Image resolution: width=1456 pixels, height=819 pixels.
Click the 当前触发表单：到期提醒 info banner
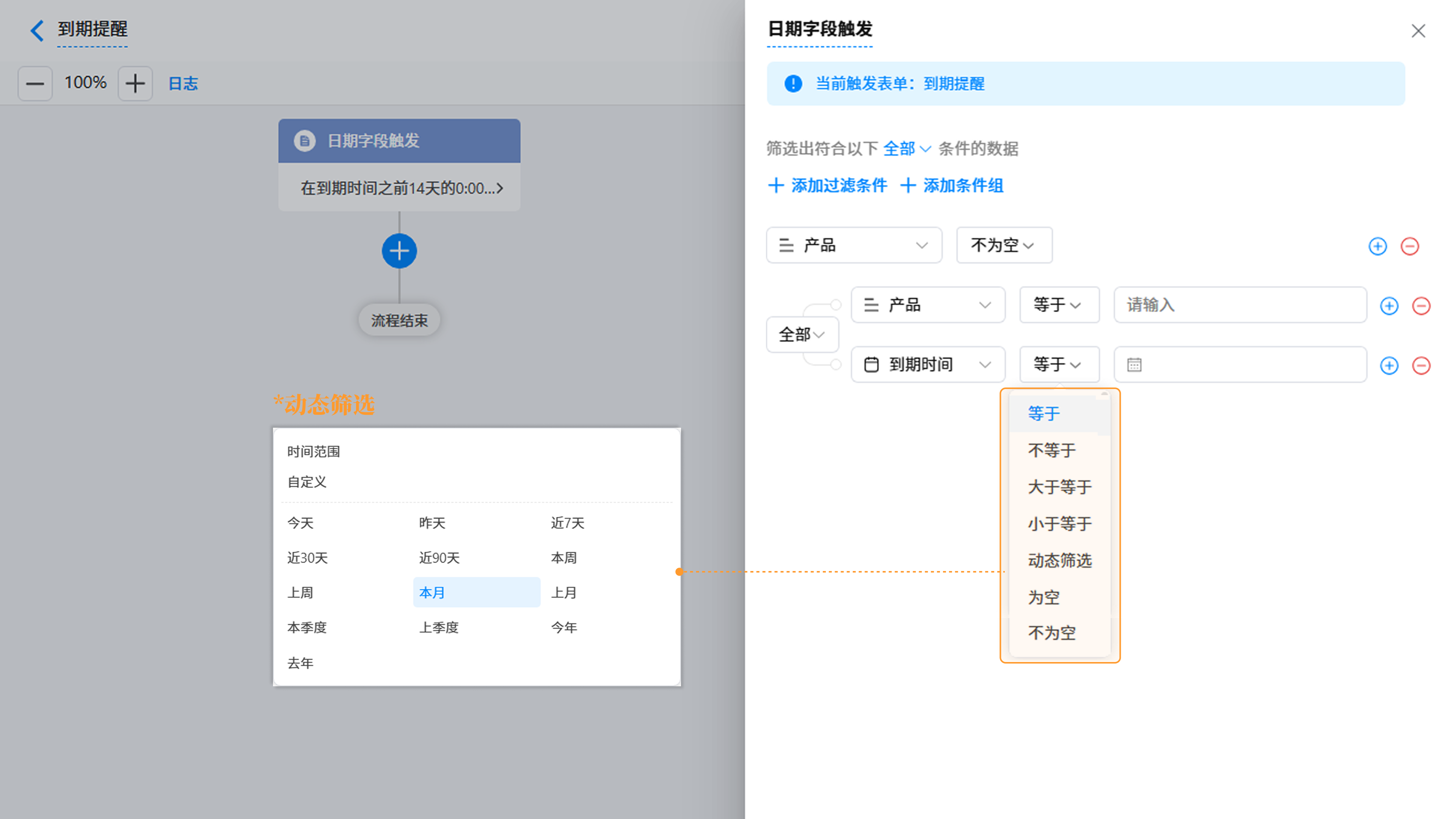point(1086,84)
